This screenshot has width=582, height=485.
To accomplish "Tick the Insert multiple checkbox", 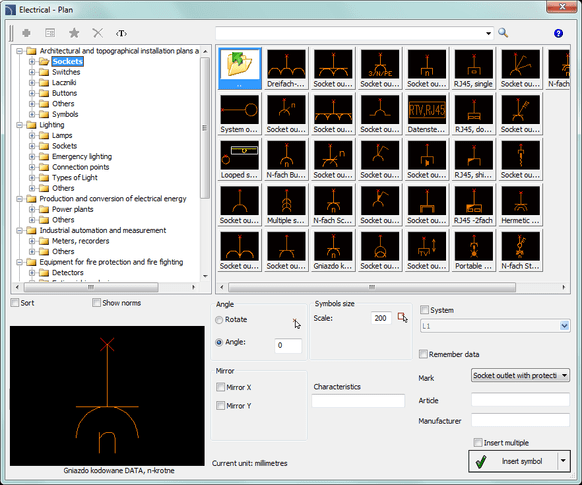I will [478, 442].
